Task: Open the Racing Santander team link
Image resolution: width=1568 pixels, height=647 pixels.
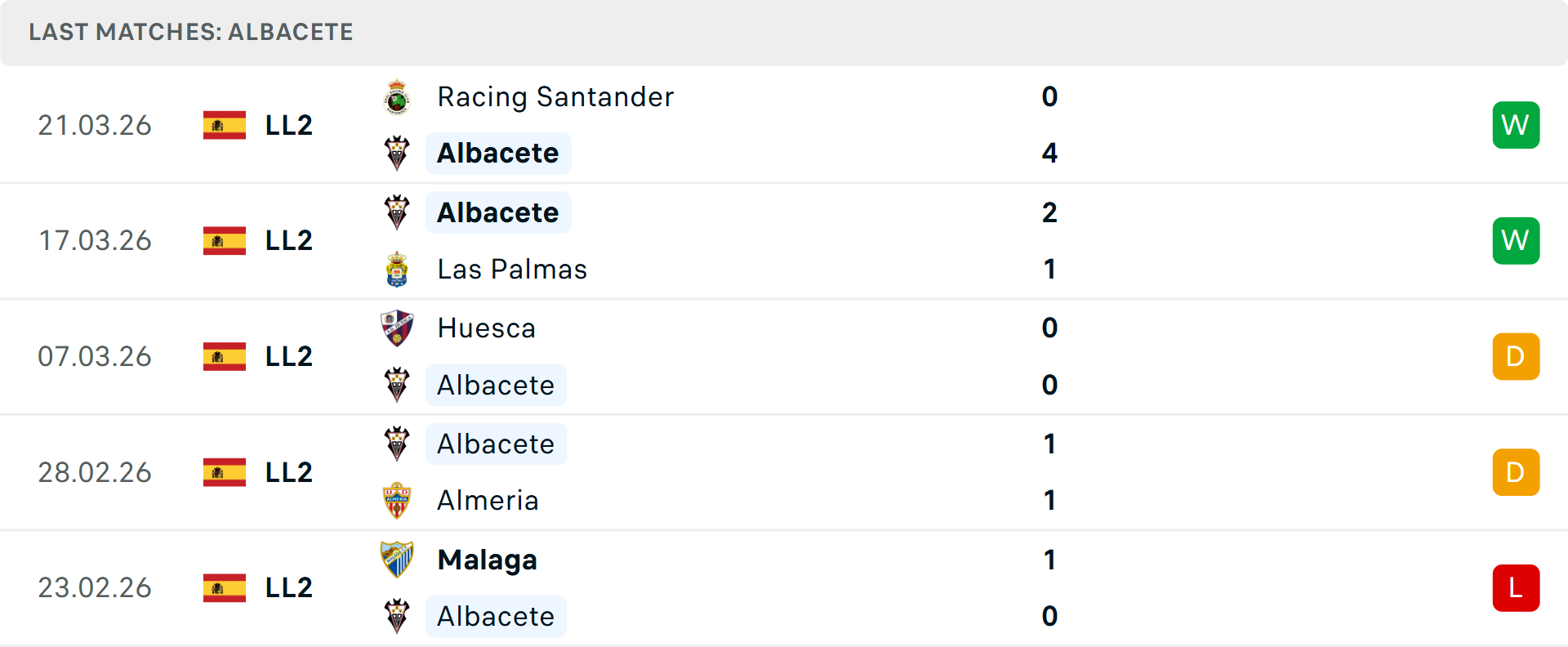Action: (555, 97)
